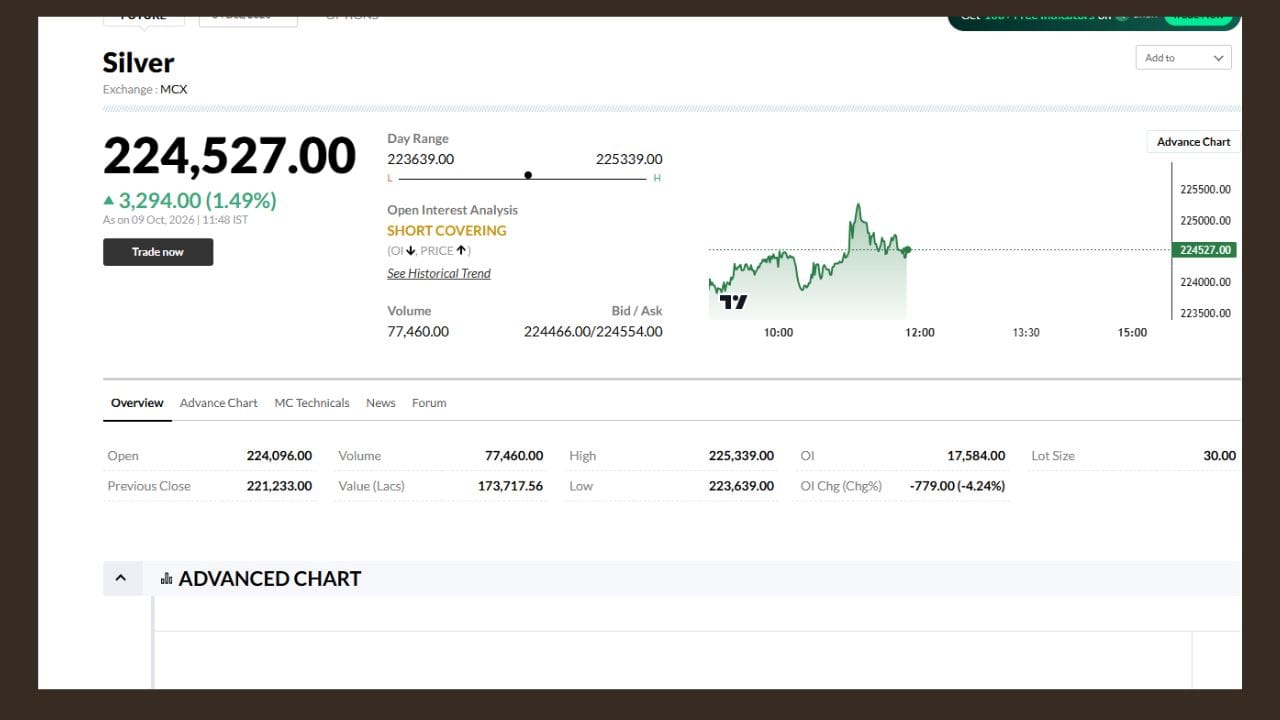The image size is (1280, 720).
Task: Click the High value 225,339.00 in the table
Action: click(x=741, y=456)
